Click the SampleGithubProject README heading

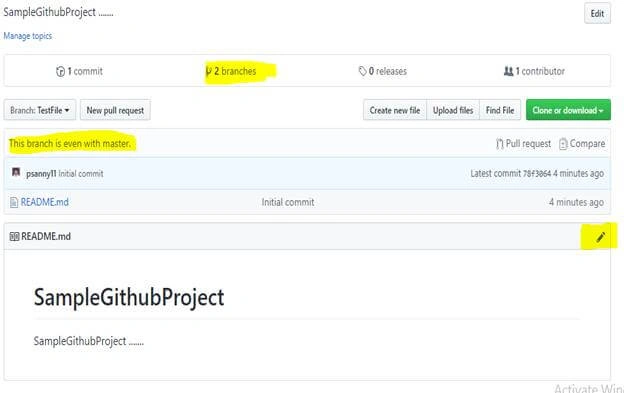click(129, 298)
